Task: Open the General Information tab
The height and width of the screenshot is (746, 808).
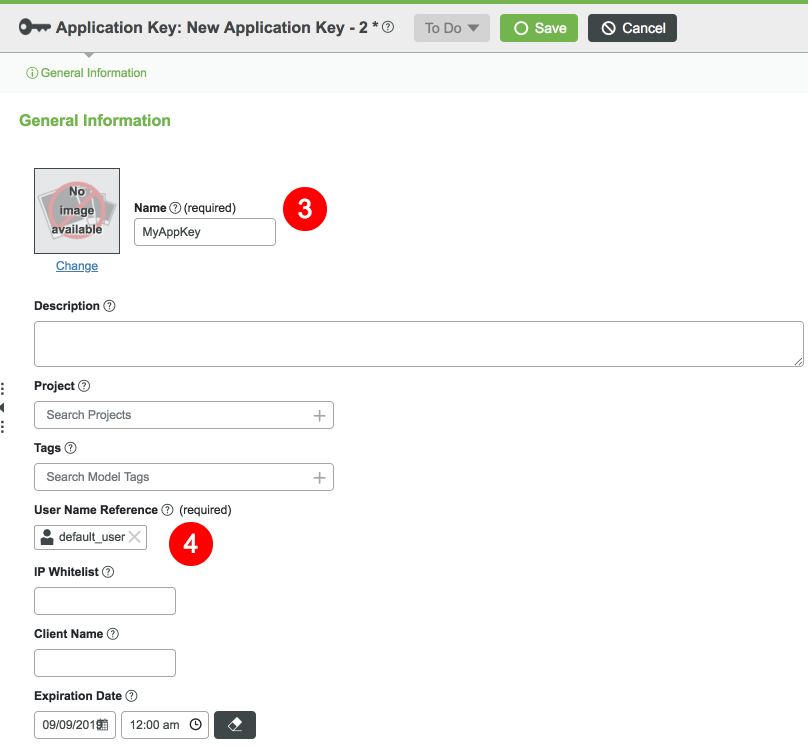Action: pos(87,73)
